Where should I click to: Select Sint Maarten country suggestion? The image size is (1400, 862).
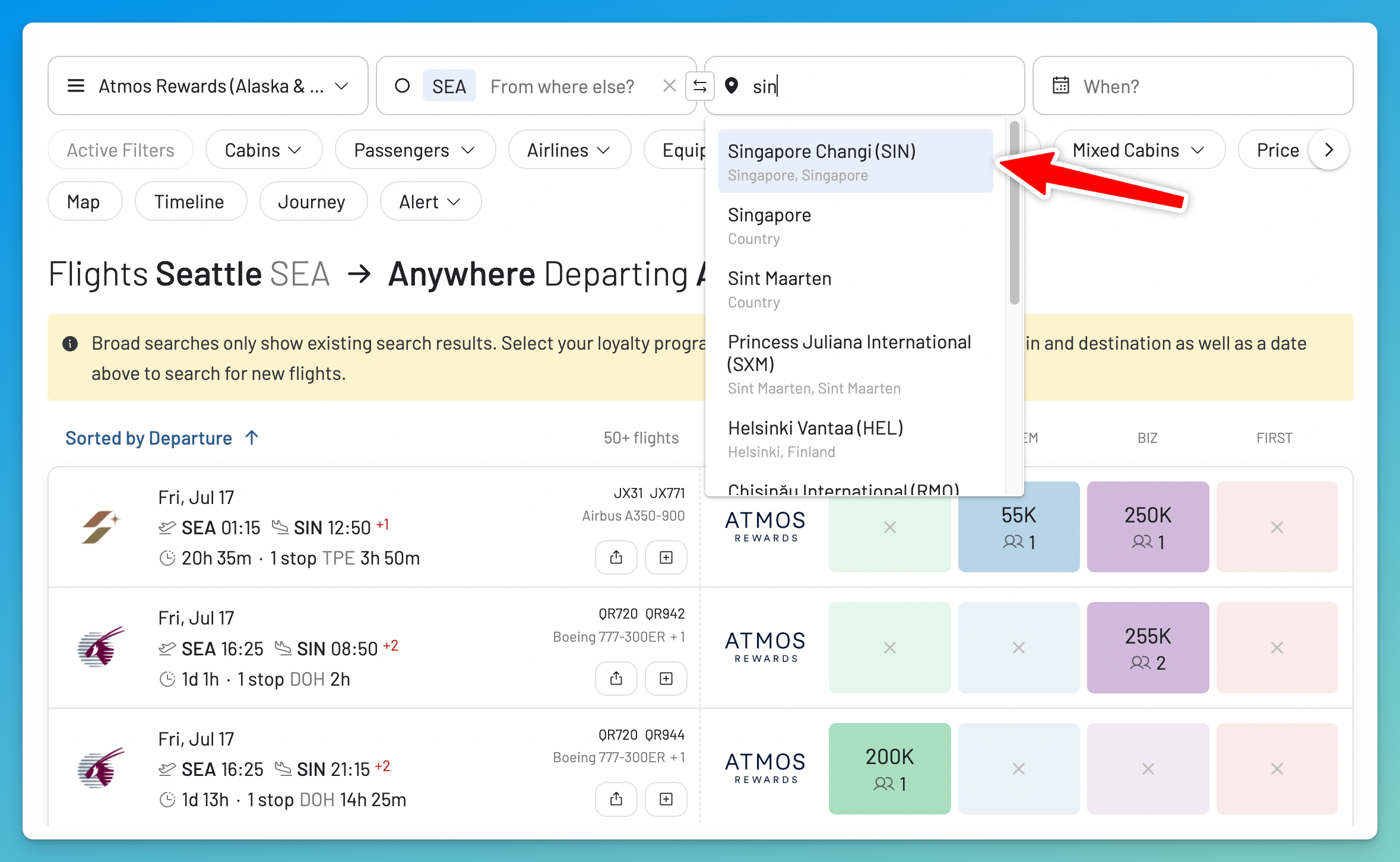pyautogui.click(x=855, y=289)
